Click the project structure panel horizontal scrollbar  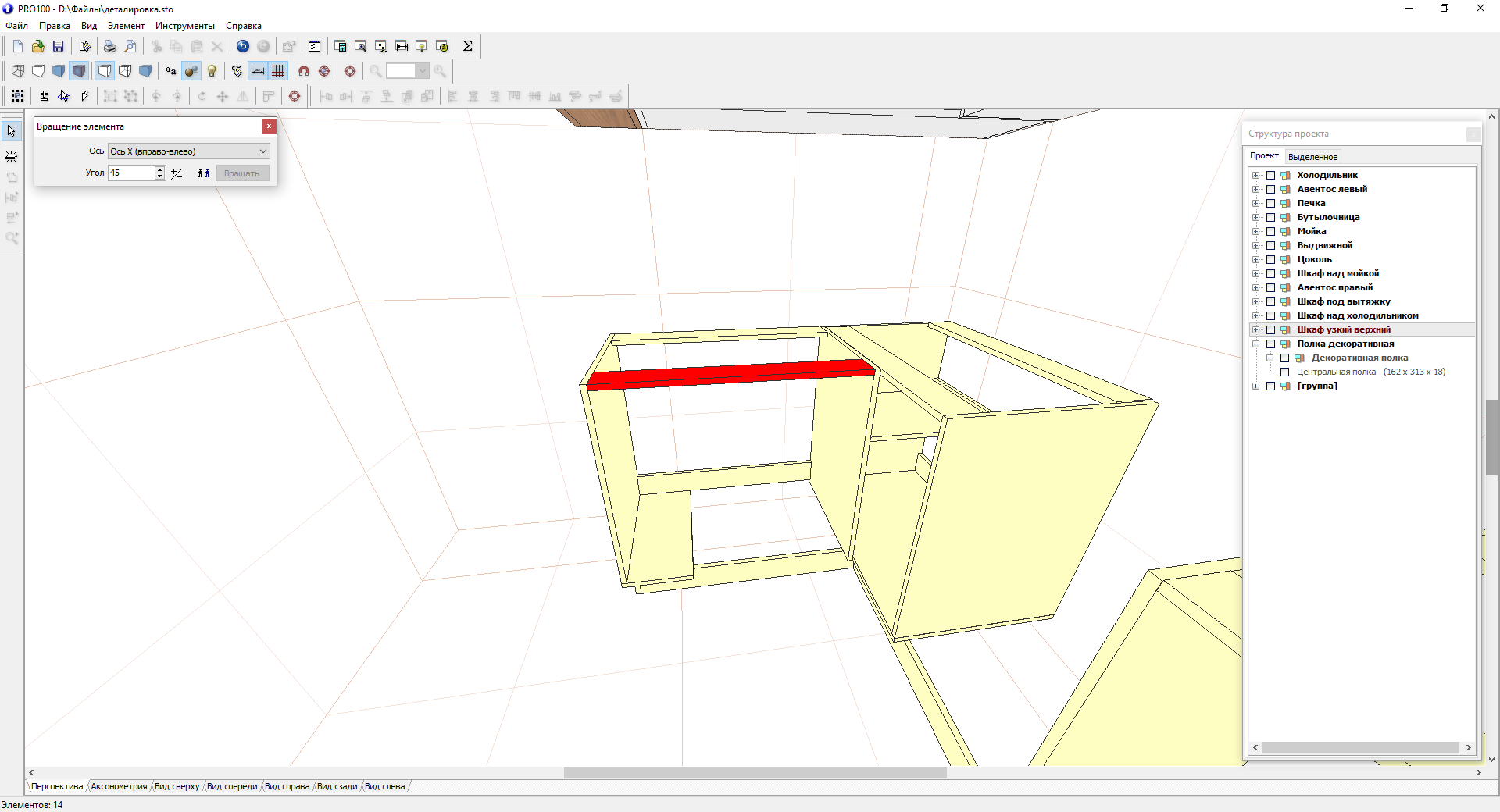[1361, 748]
